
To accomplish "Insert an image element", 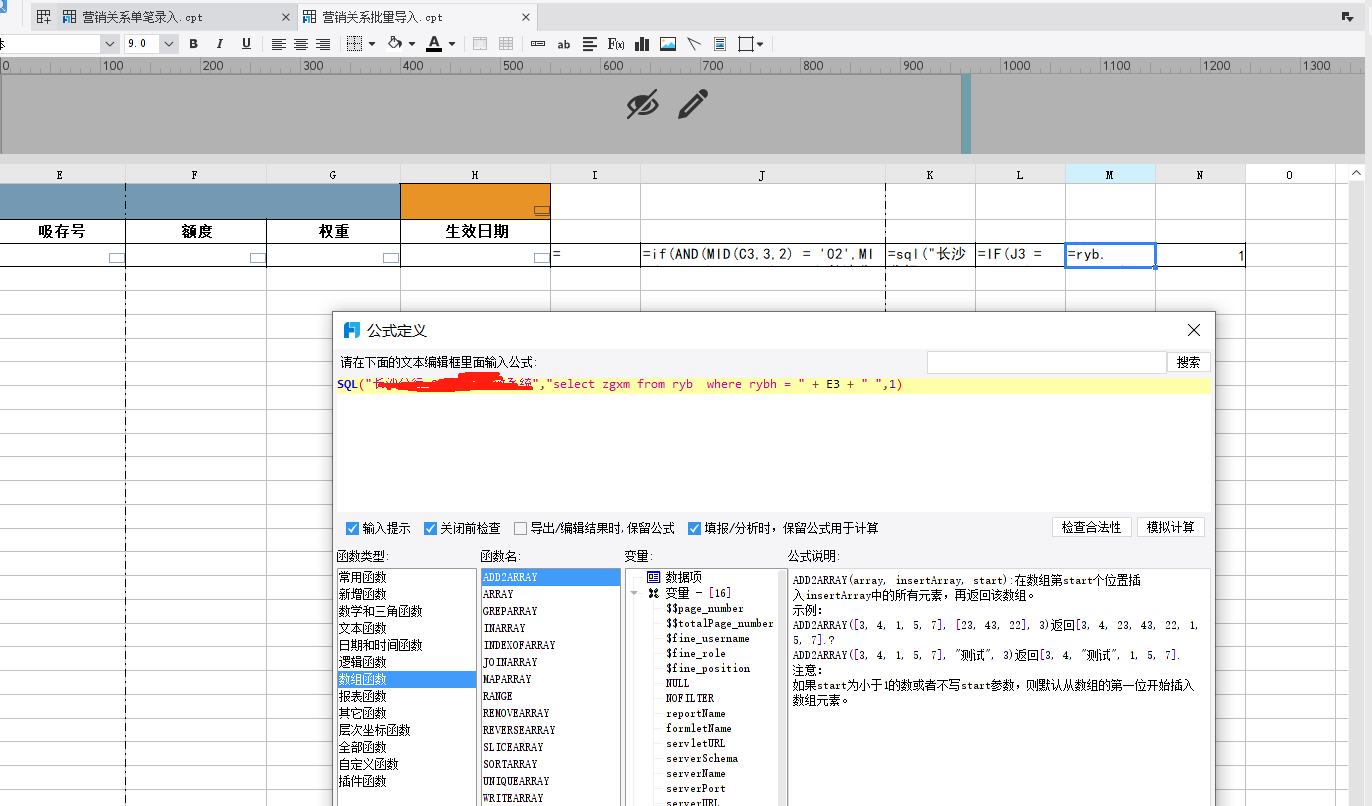I will click(x=668, y=44).
